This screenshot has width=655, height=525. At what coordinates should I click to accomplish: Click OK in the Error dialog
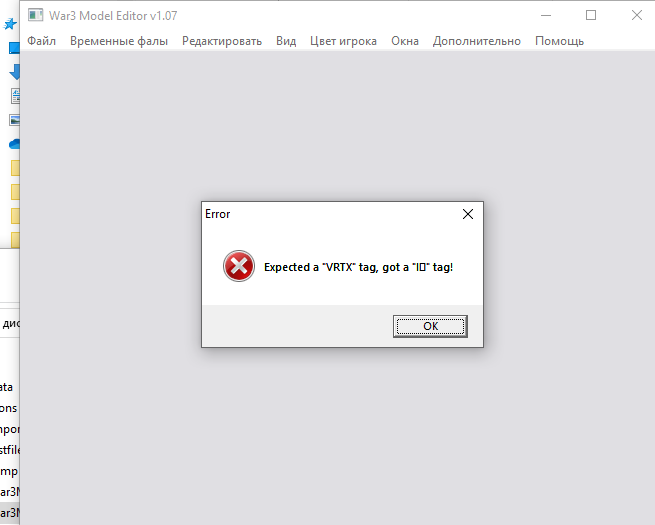pyautogui.click(x=430, y=326)
